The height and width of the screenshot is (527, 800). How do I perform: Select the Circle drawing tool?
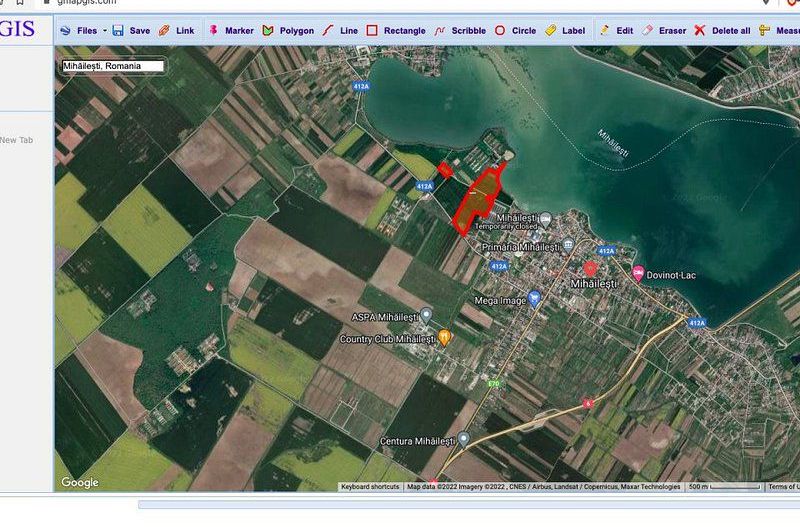tap(516, 31)
